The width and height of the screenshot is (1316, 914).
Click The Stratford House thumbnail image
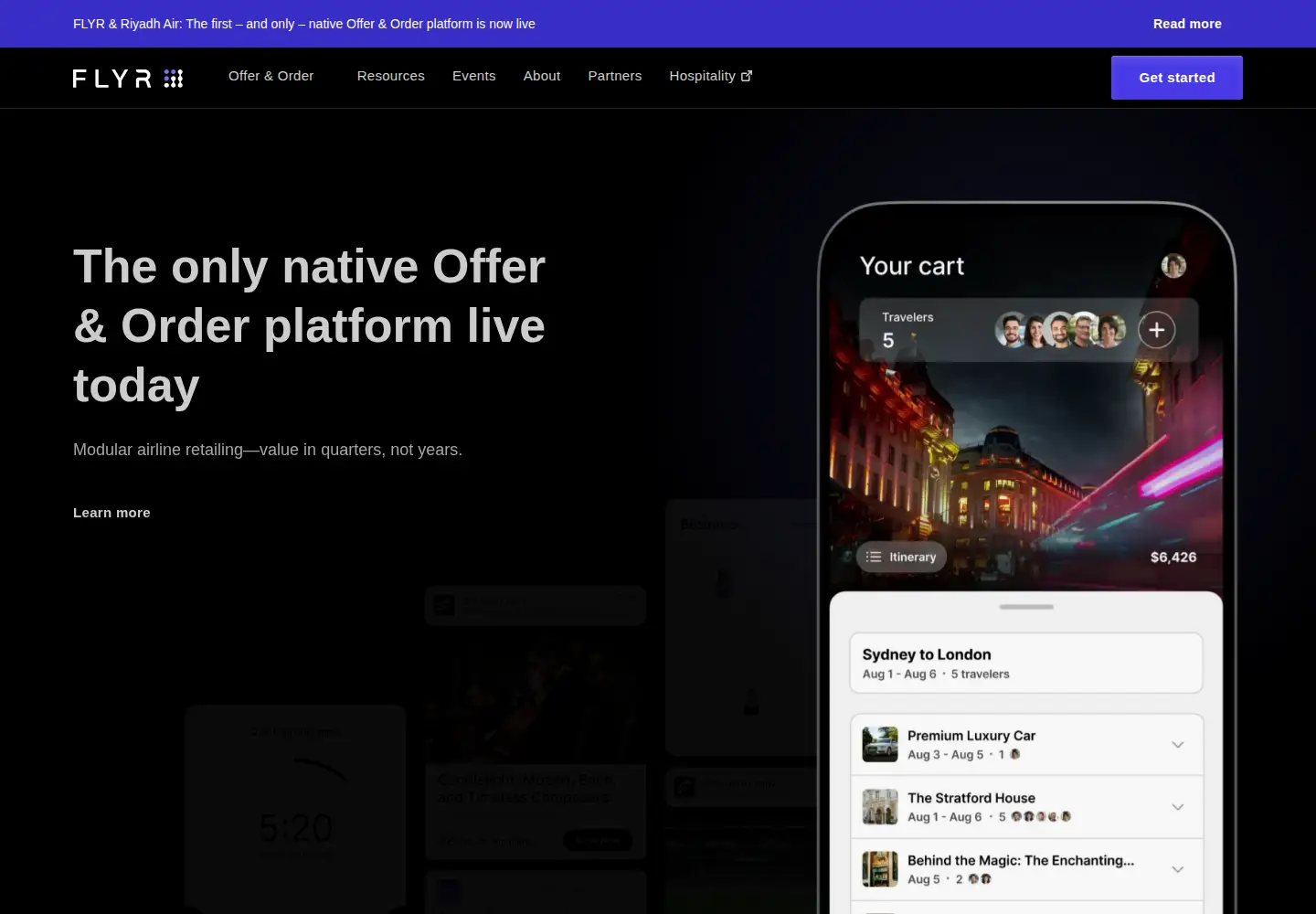[880, 807]
